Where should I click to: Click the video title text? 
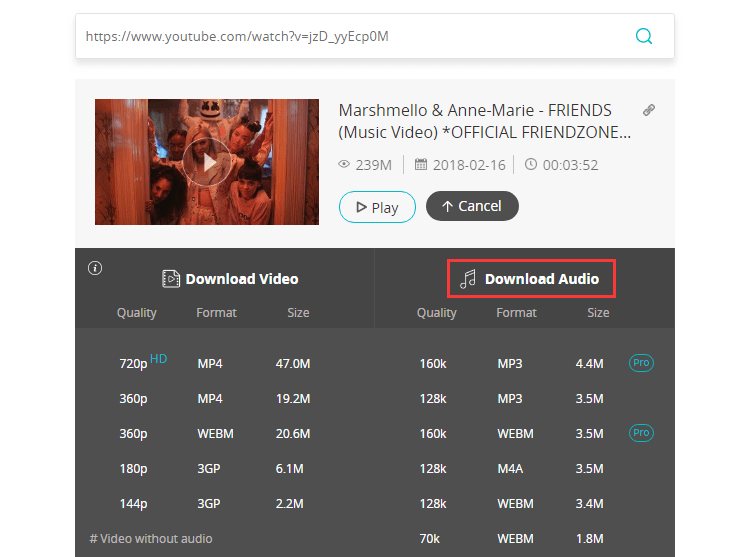[x=485, y=121]
